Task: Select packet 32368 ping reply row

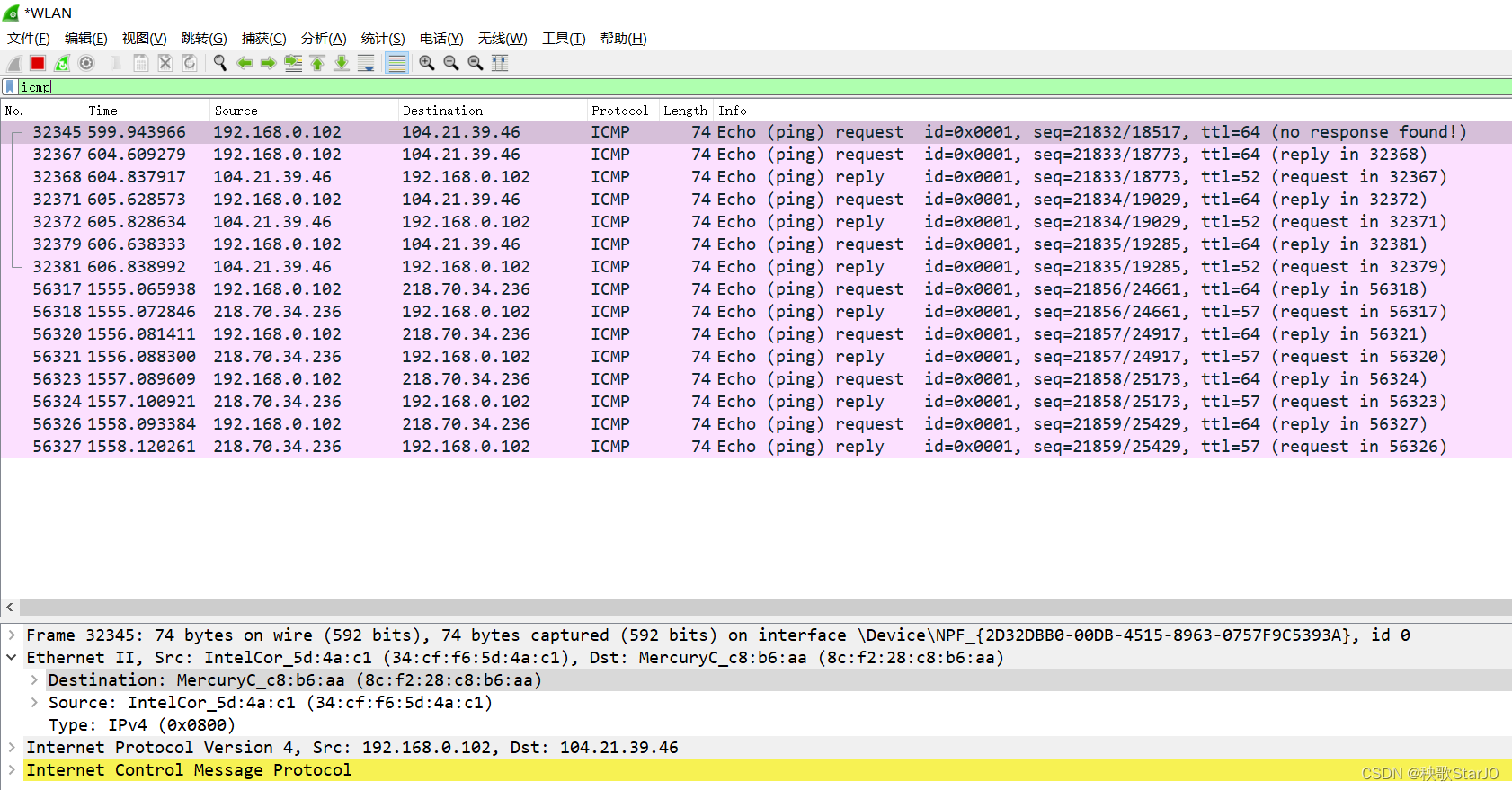Action: pos(756,177)
